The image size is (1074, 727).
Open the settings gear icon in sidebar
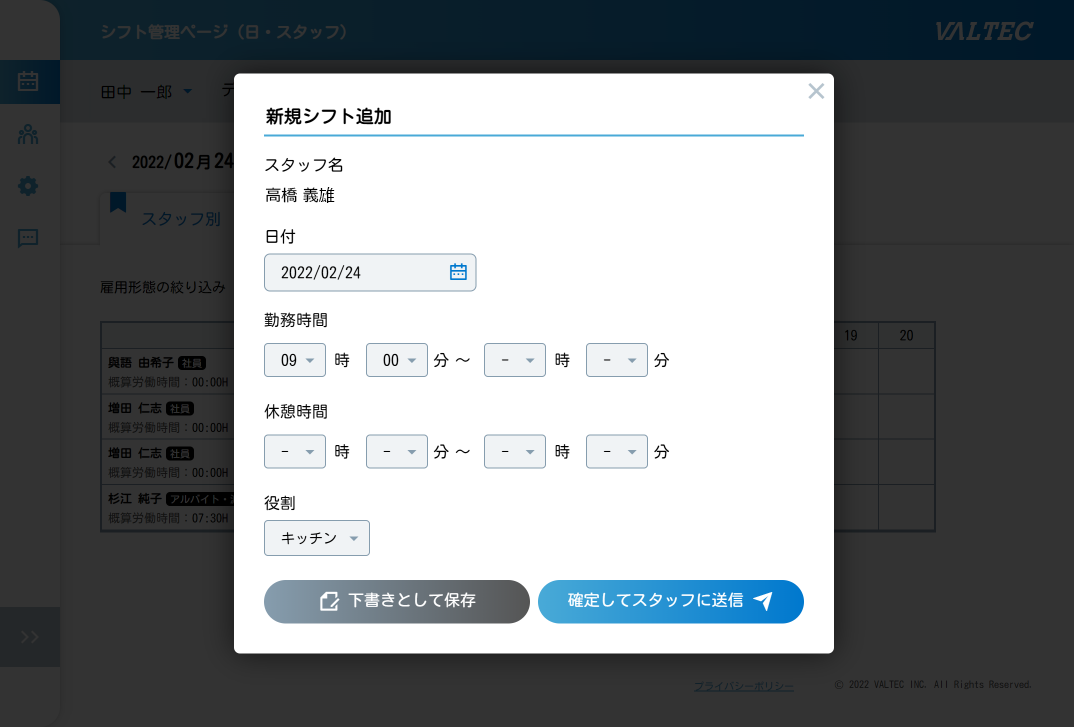pyautogui.click(x=28, y=186)
